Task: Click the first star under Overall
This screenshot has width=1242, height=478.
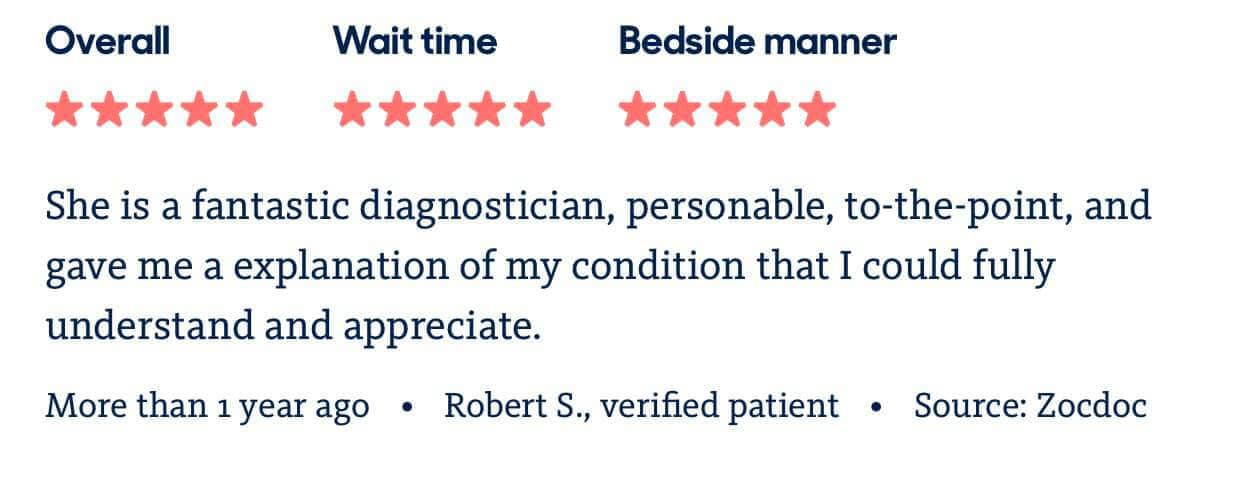Action: (64, 109)
